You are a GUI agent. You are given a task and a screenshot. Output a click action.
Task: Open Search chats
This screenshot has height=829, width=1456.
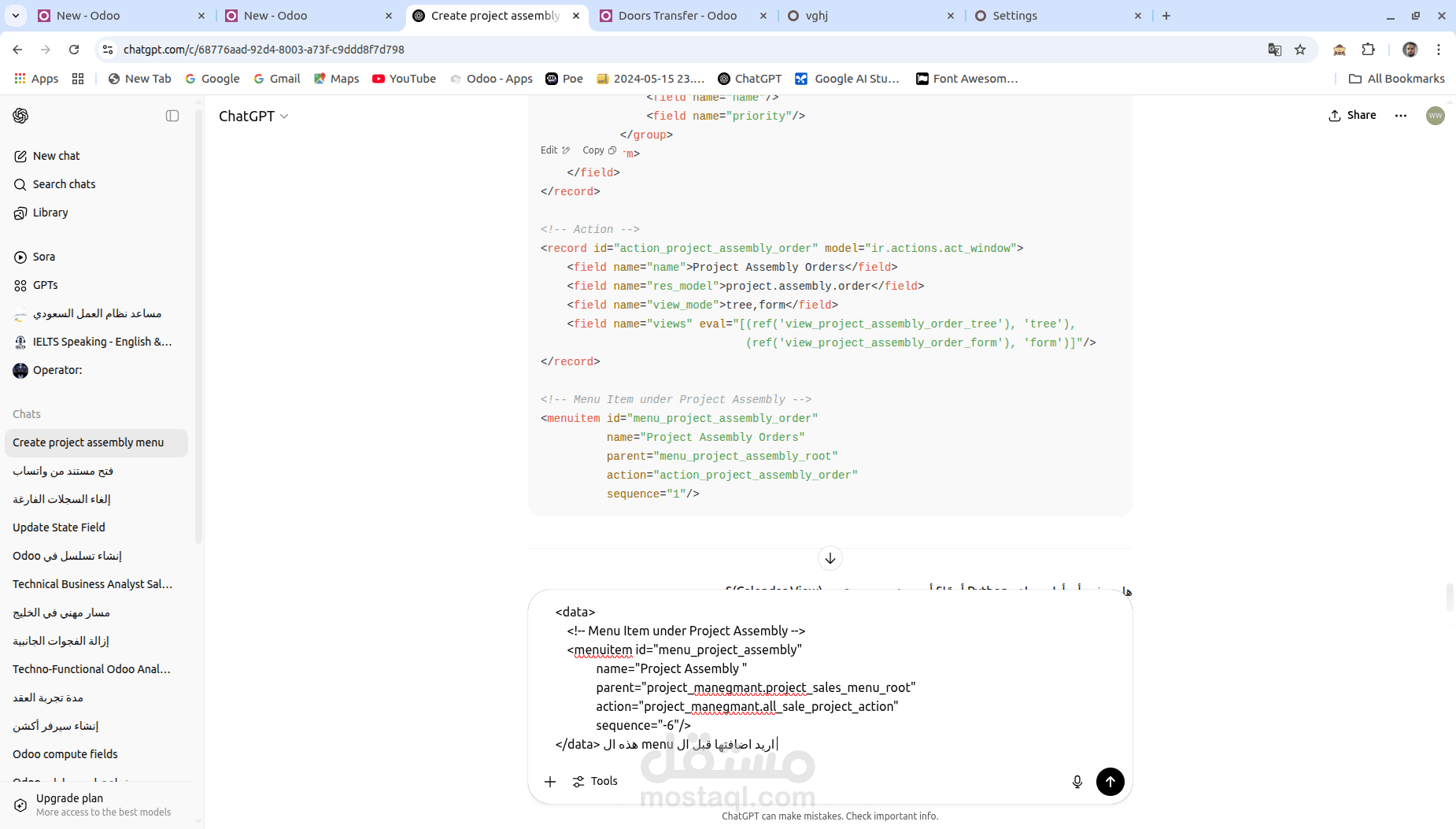pyautogui.click(x=96, y=184)
